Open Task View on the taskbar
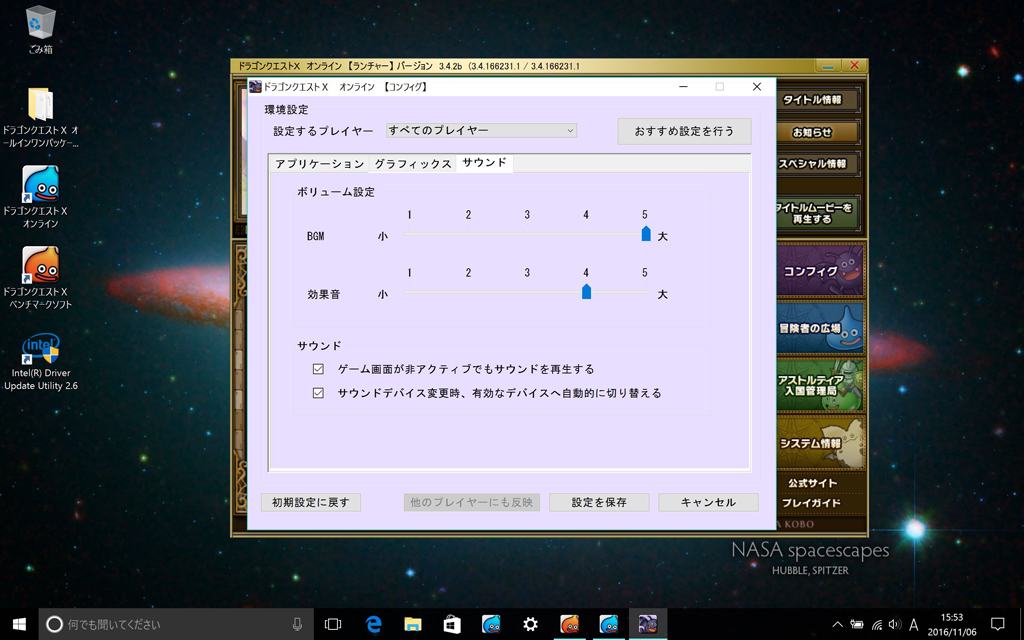The width and height of the screenshot is (1024, 640). coord(333,624)
